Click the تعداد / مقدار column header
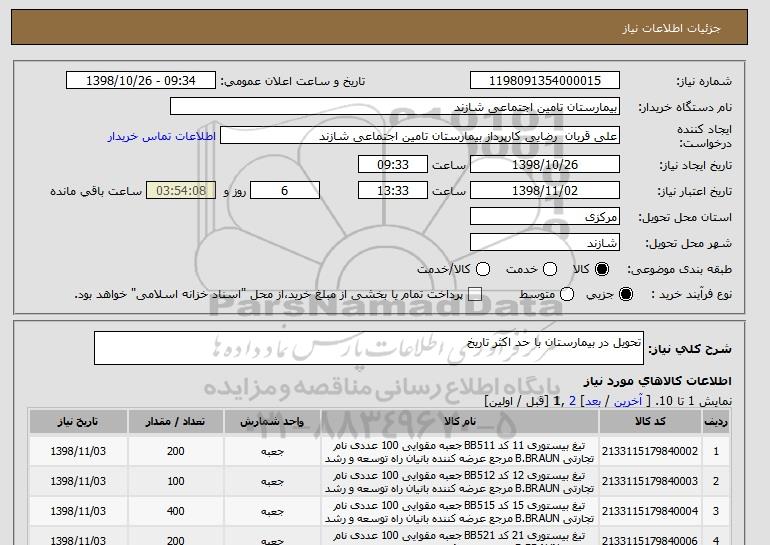 [x=175, y=422]
